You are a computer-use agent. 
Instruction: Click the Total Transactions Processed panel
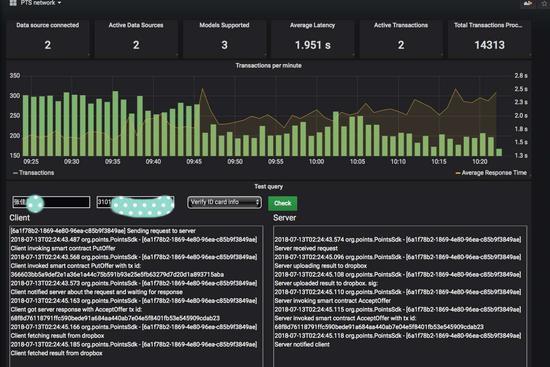pyautogui.click(x=489, y=38)
